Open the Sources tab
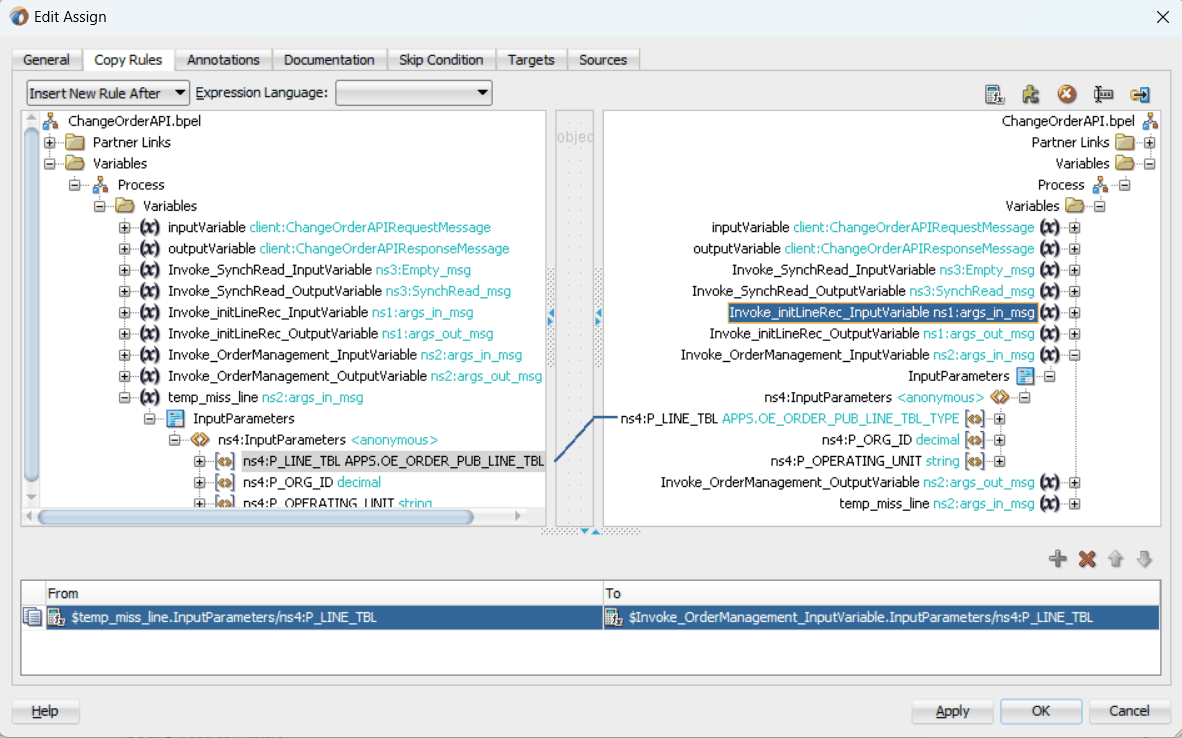Viewport: 1182px width, 738px height. (603, 60)
